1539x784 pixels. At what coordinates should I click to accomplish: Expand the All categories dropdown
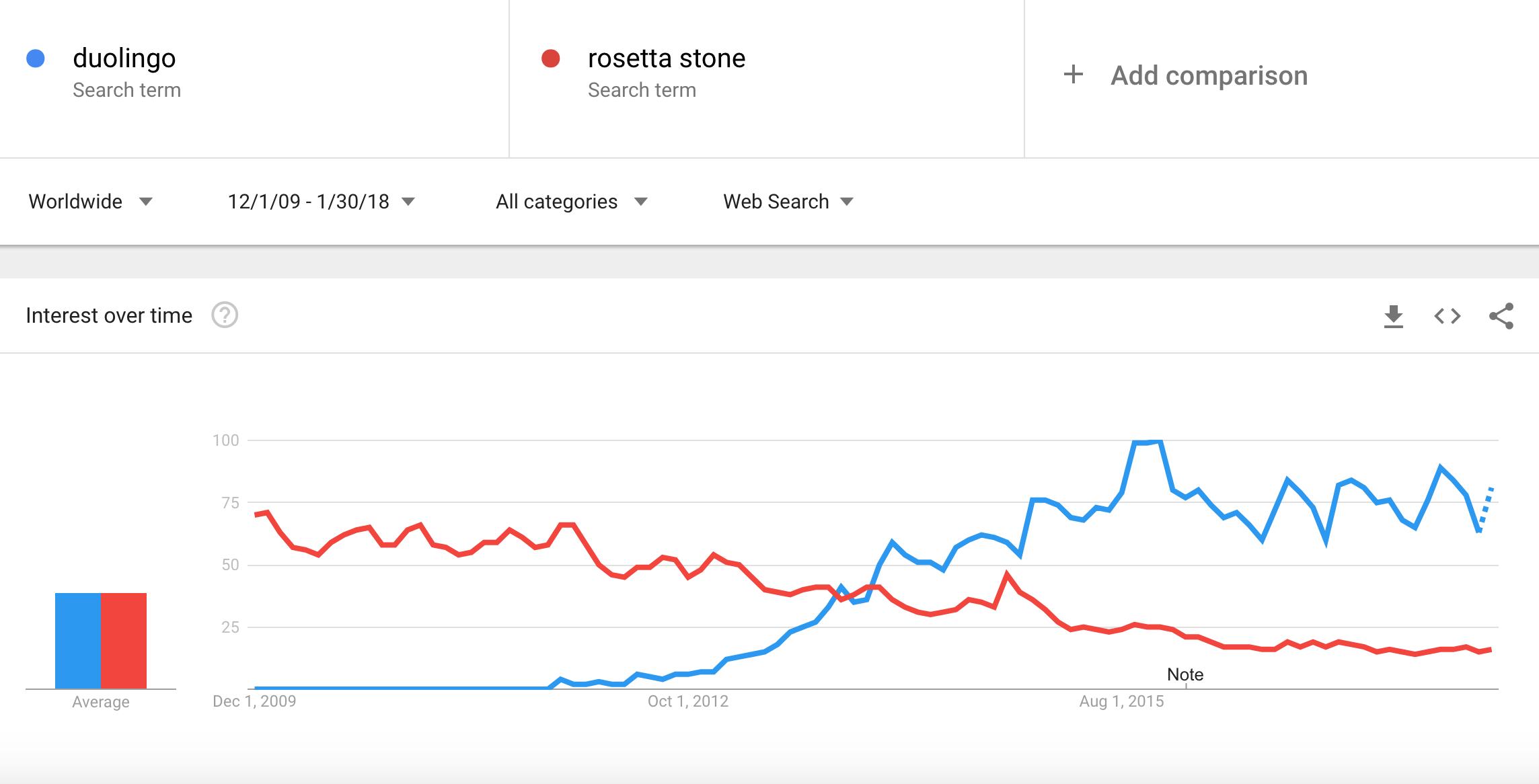point(571,201)
